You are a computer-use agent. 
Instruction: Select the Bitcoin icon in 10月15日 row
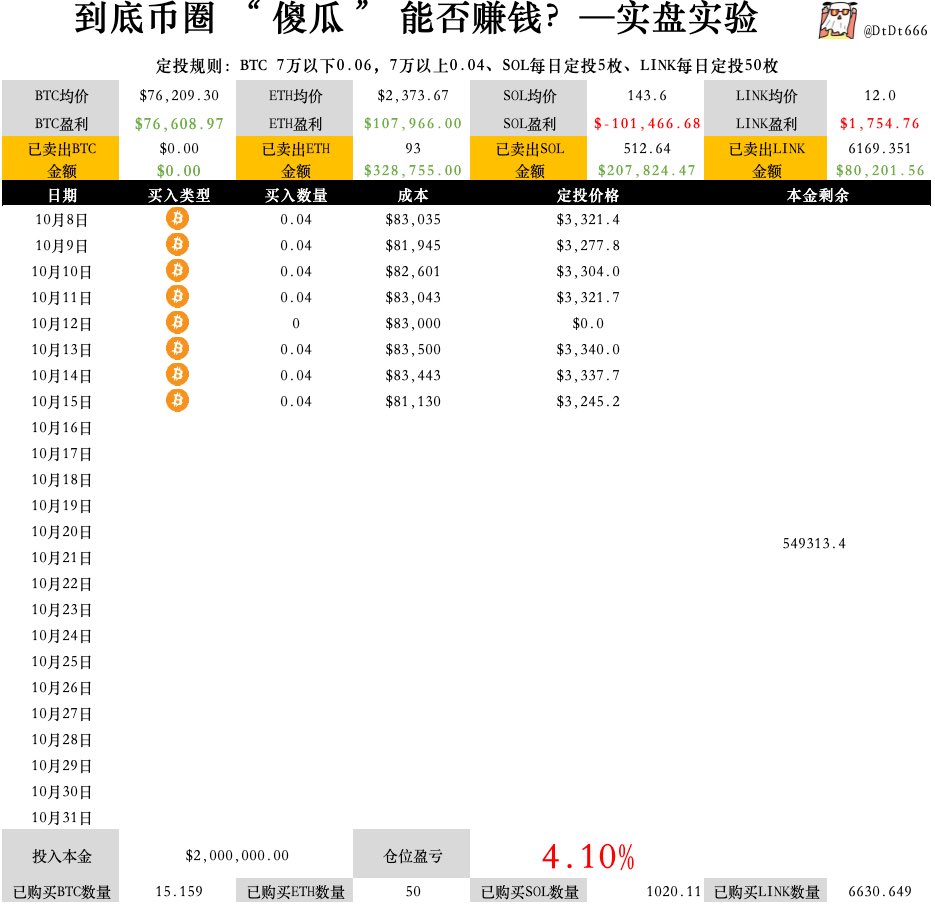click(x=177, y=400)
